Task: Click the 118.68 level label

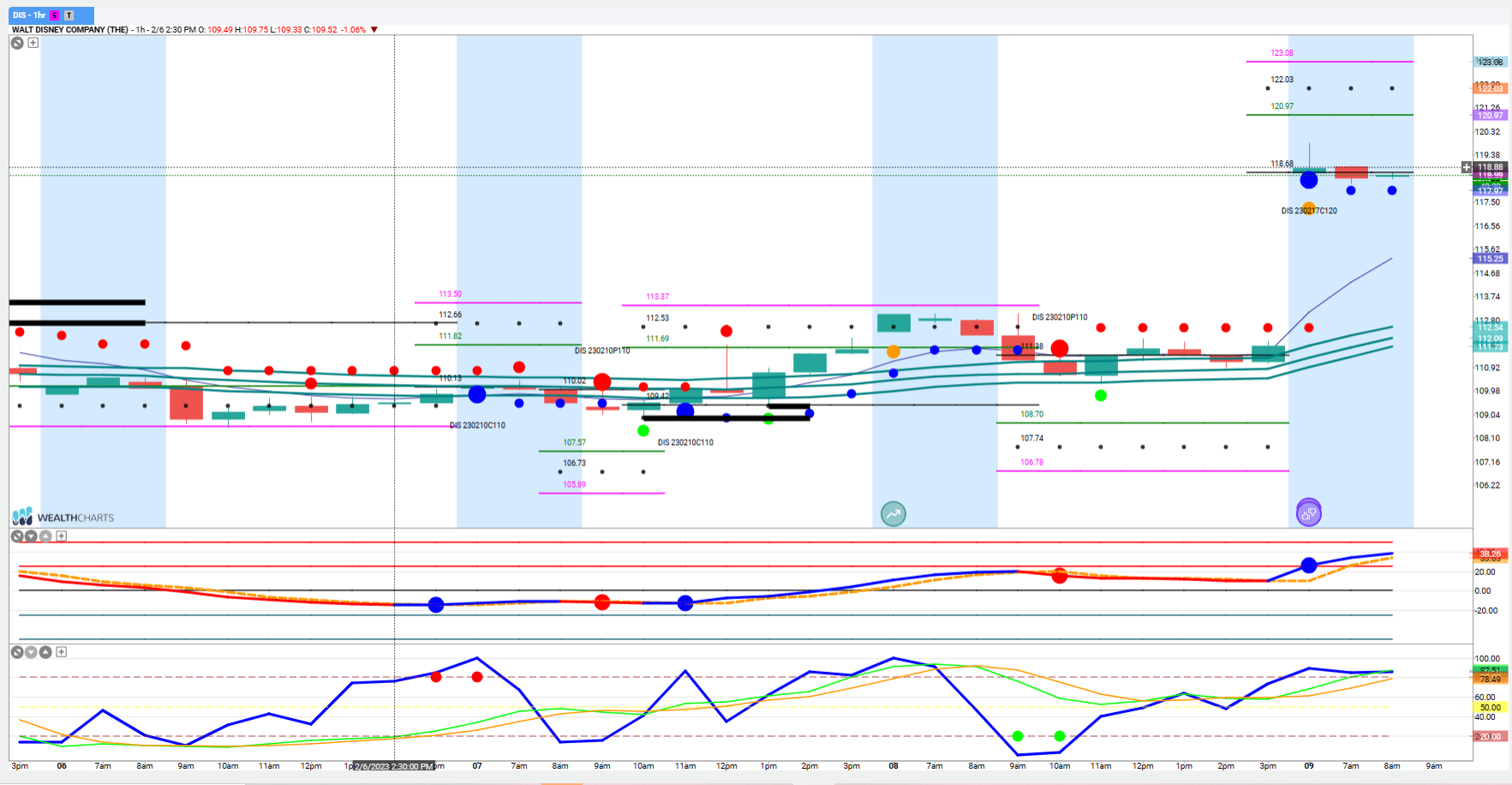Action: click(x=1282, y=164)
